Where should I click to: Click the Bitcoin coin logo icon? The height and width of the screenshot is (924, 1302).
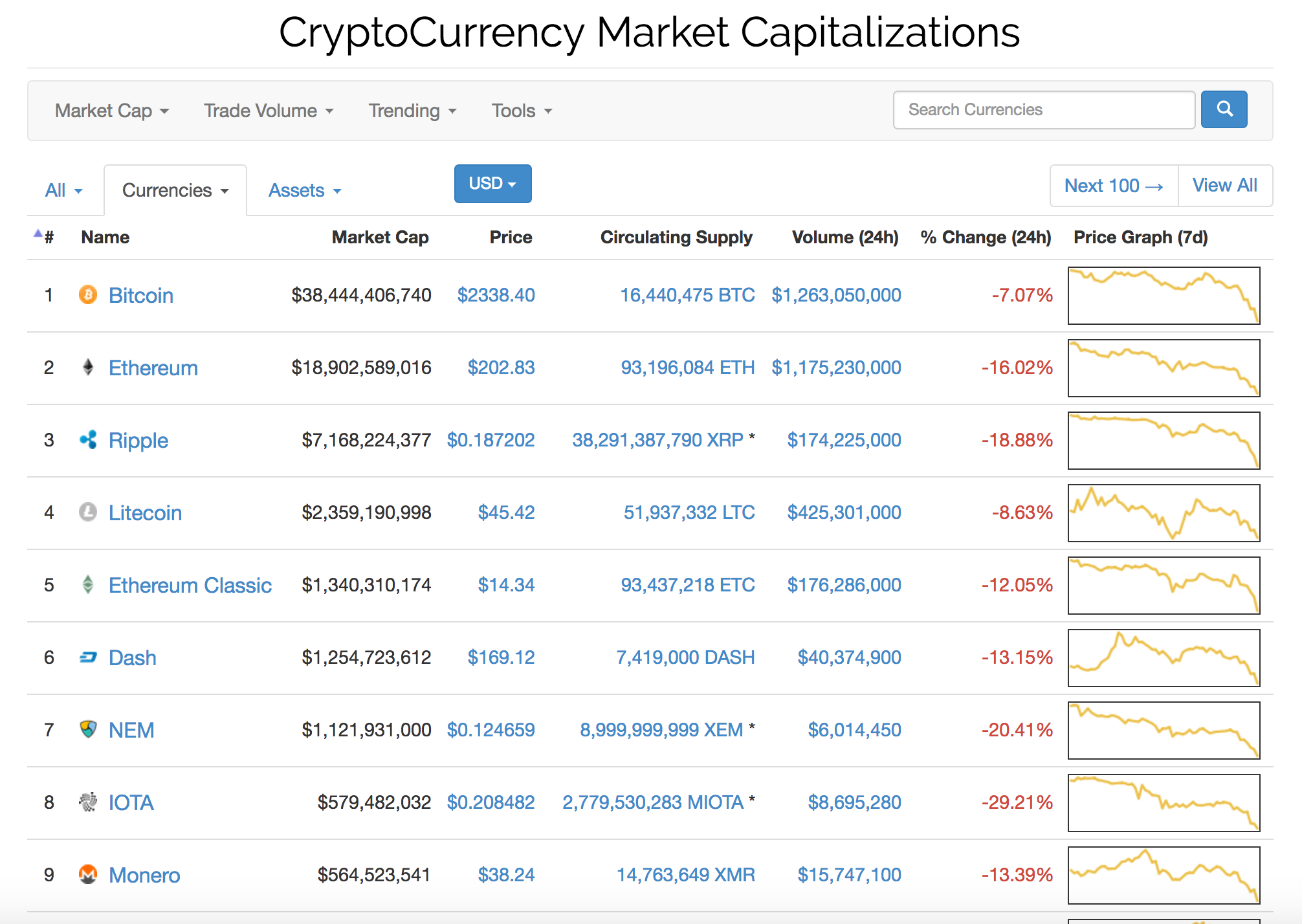pyautogui.click(x=88, y=295)
